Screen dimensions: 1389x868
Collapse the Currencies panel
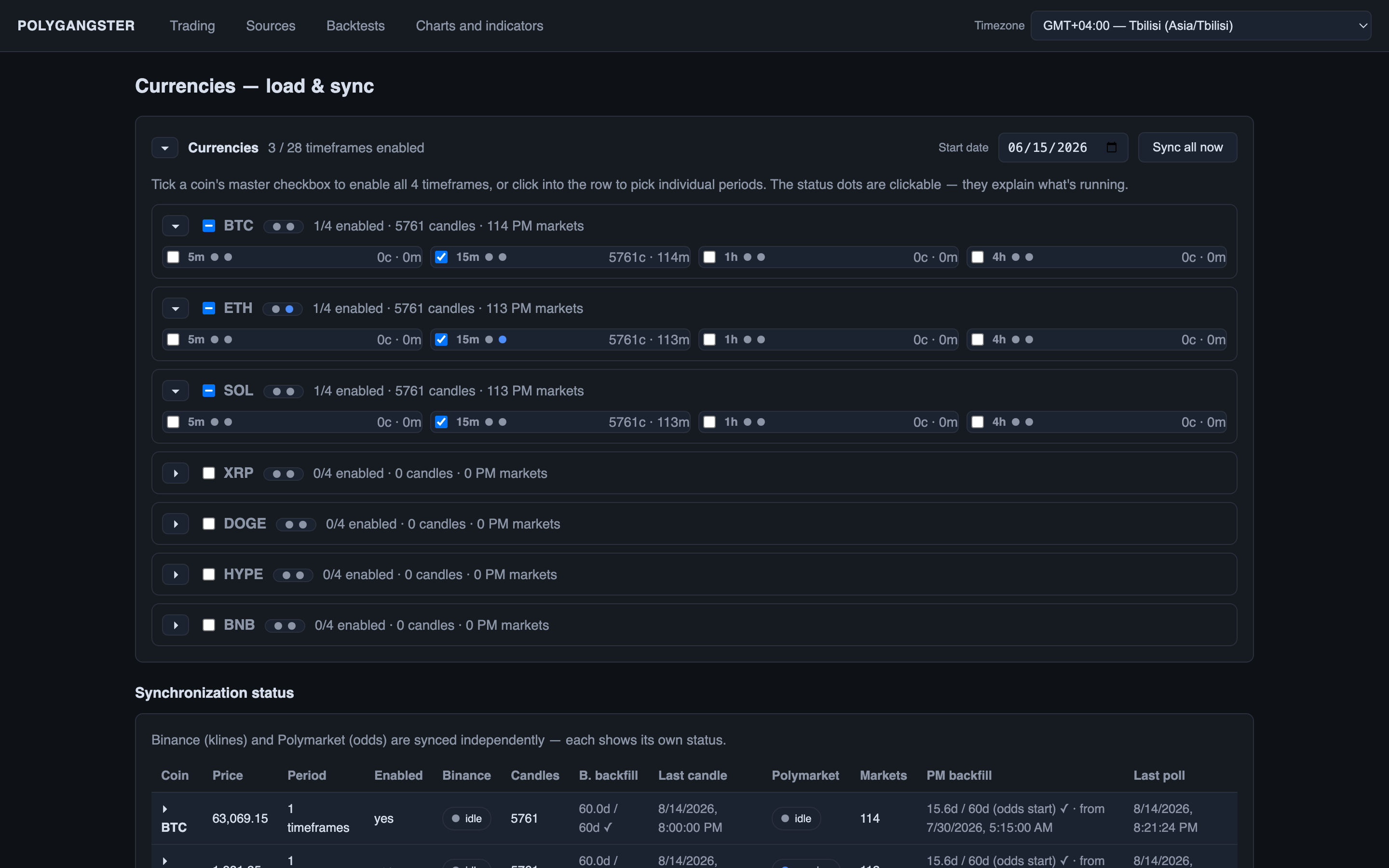(165, 148)
